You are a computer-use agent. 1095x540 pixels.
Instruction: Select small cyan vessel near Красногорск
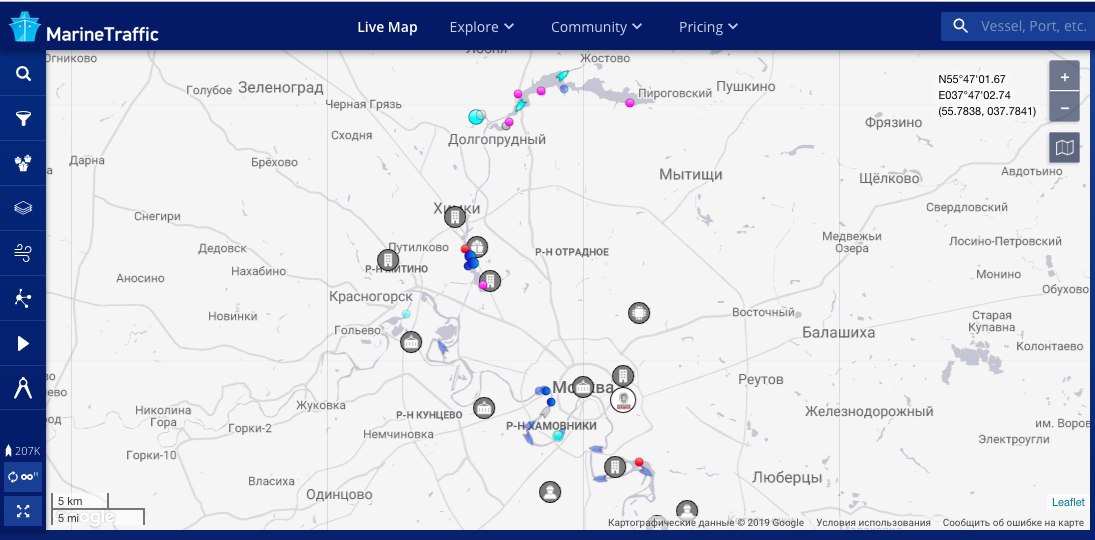406,314
